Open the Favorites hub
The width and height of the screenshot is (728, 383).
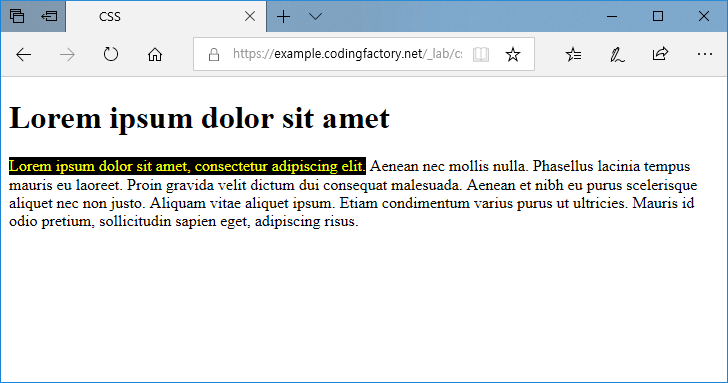[573, 54]
